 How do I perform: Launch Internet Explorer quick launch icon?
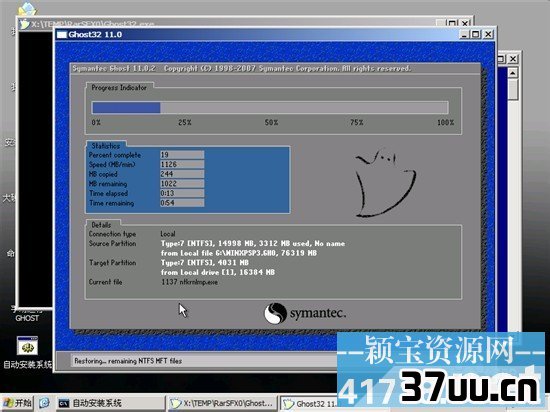click(45, 403)
